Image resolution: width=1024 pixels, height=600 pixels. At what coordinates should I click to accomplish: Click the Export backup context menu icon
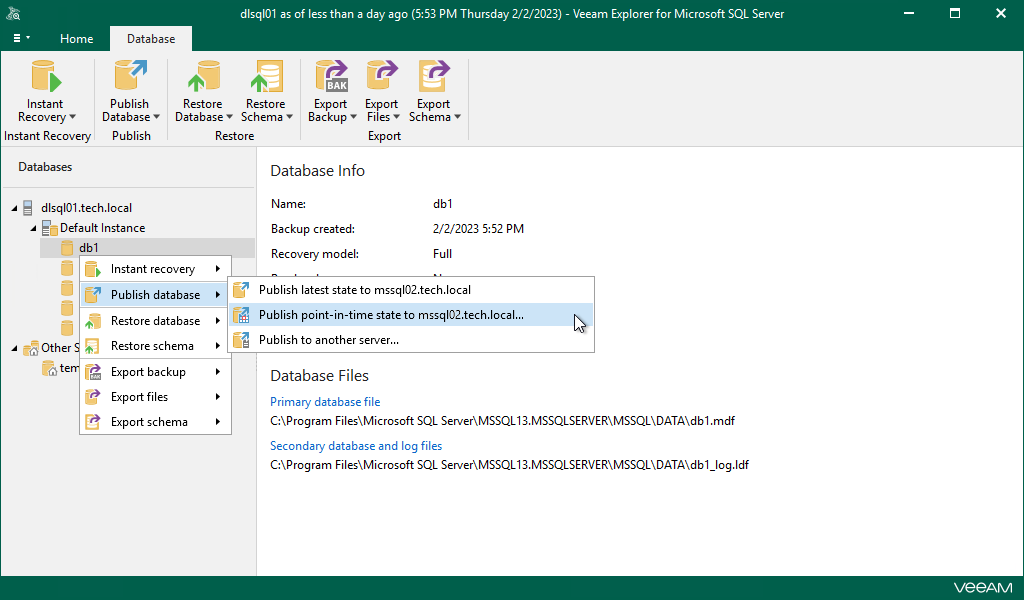click(93, 371)
